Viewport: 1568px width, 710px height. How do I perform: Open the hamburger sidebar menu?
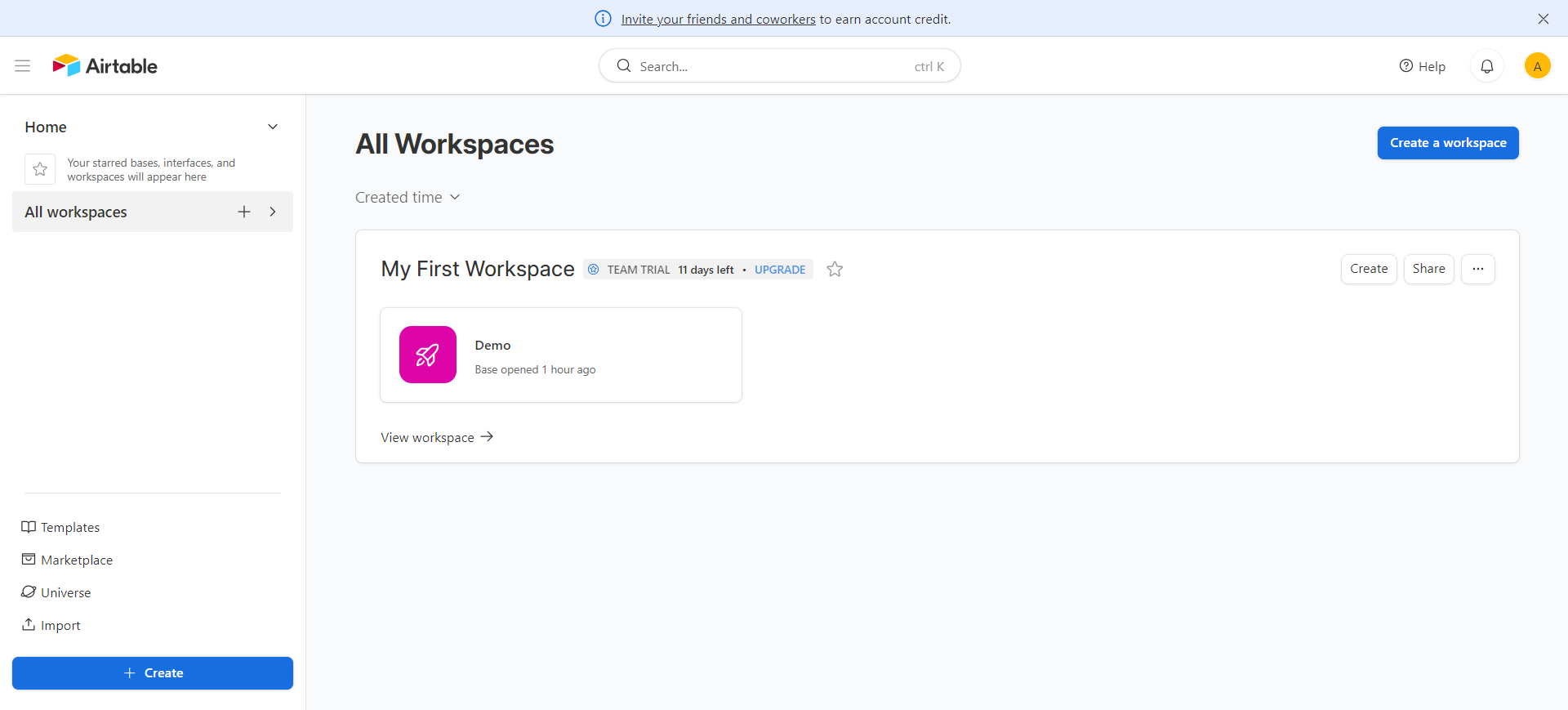click(23, 66)
